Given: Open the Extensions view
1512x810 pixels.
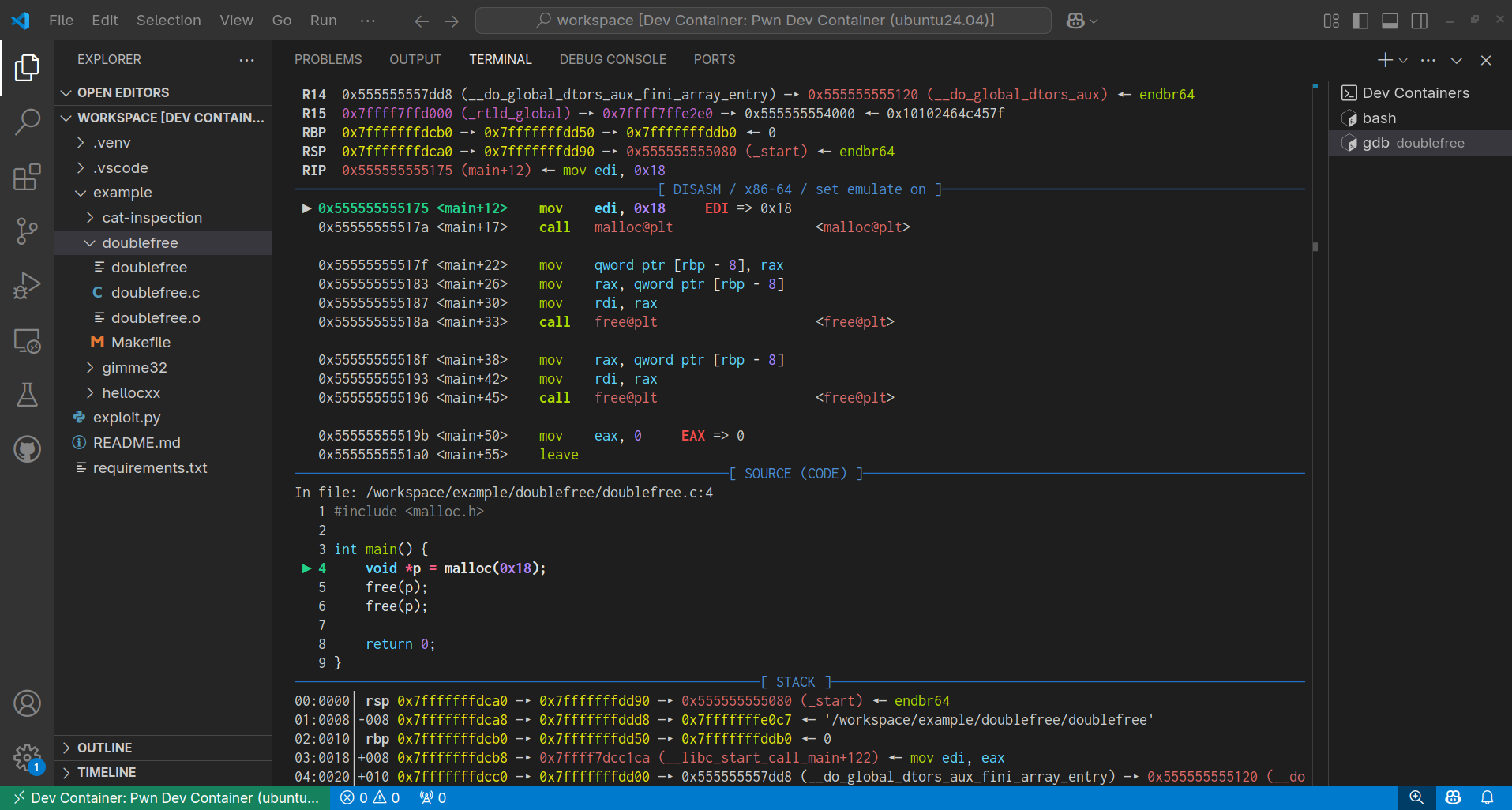Looking at the screenshot, I should coord(27,177).
